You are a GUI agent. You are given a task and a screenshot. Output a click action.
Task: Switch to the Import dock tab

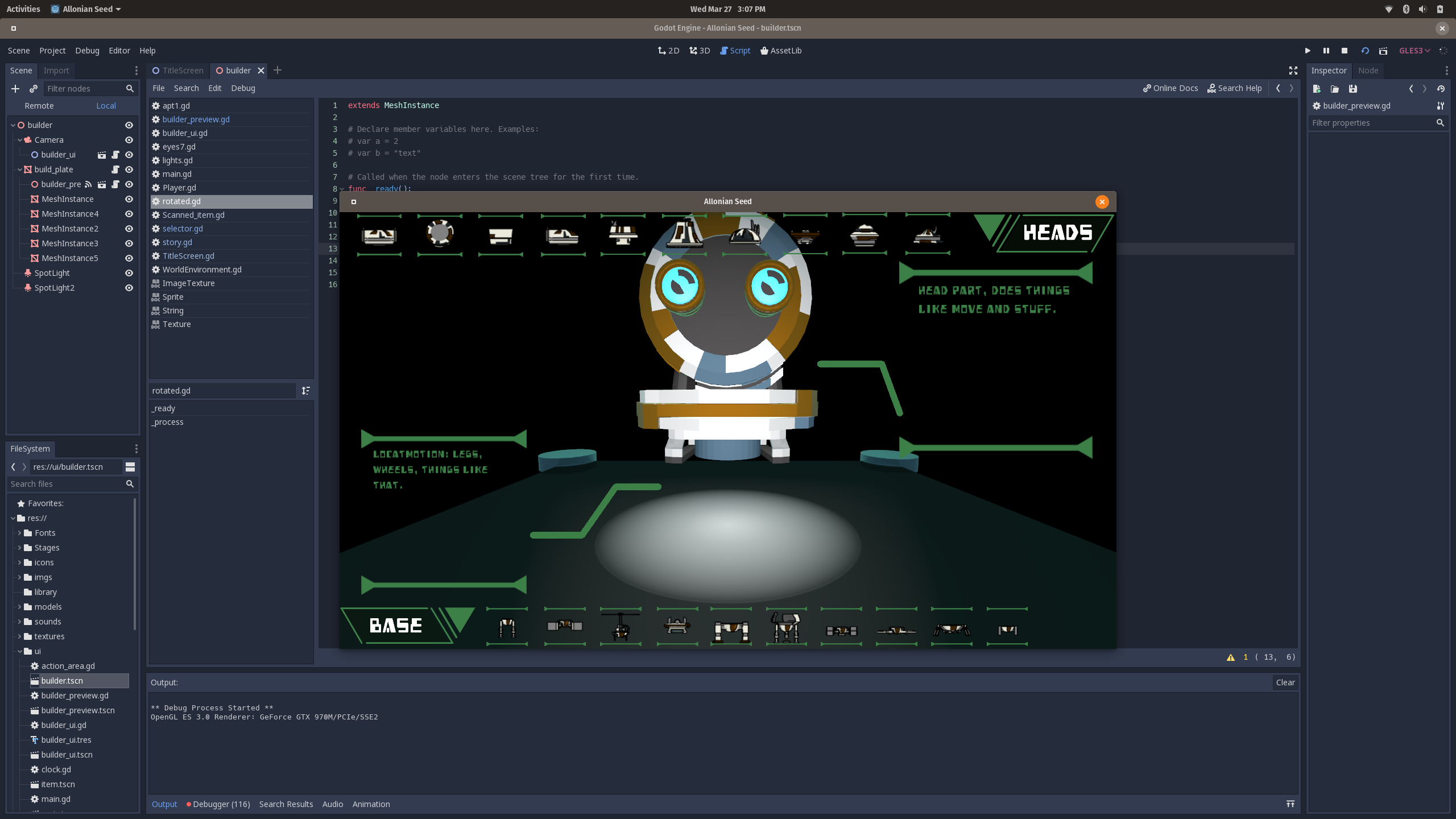pyautogui.click(x=56, y=71)
